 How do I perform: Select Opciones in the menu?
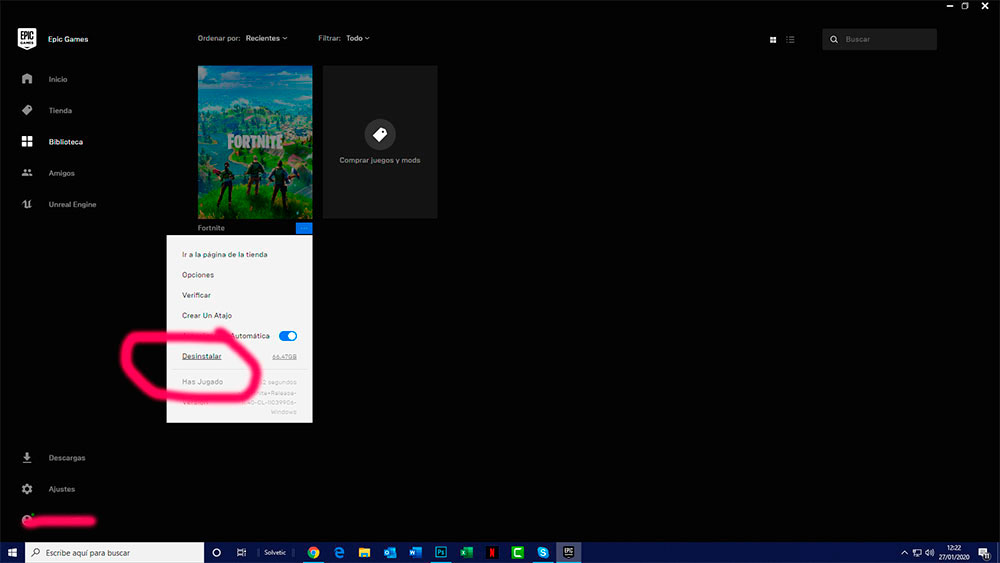pyautogui.click(x=198, y=274)
